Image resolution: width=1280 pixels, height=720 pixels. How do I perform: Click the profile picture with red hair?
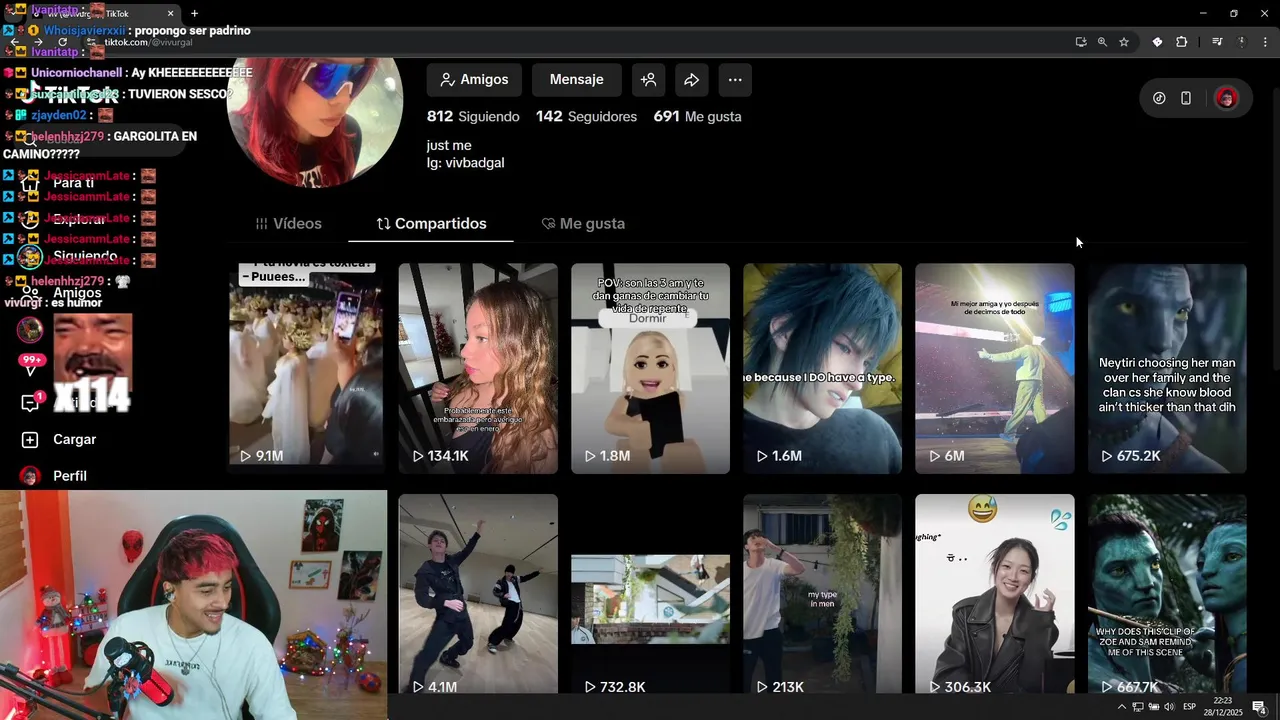coord(314,123)
